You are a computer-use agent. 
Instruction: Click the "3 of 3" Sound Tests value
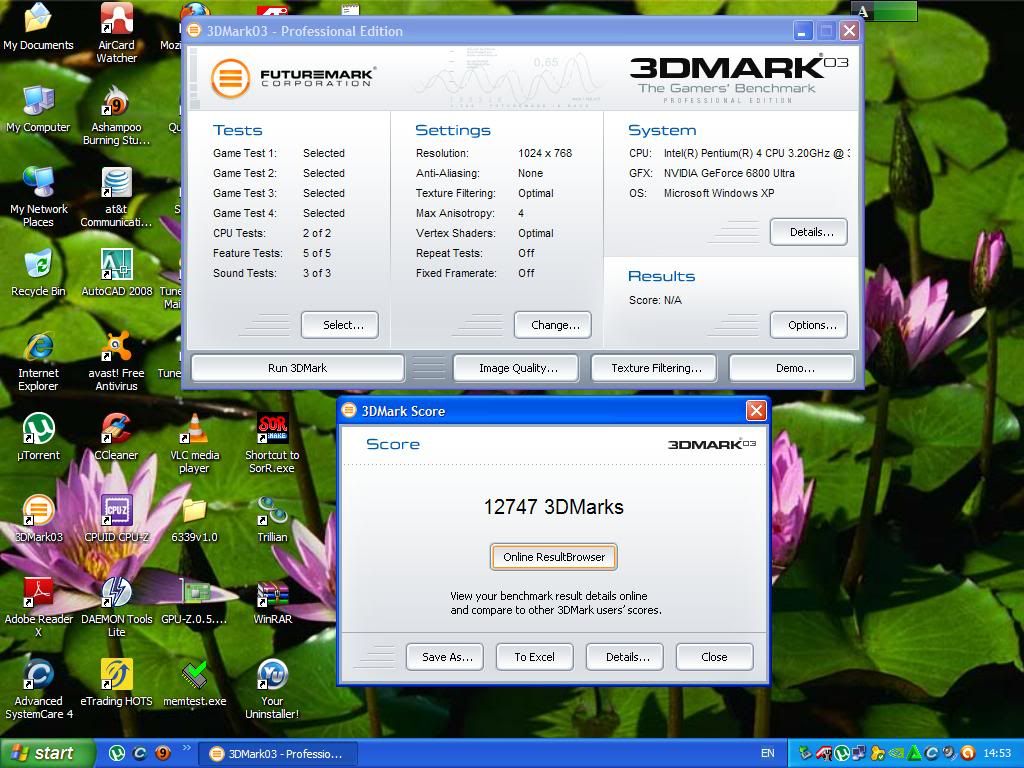[x=317, y=273]
